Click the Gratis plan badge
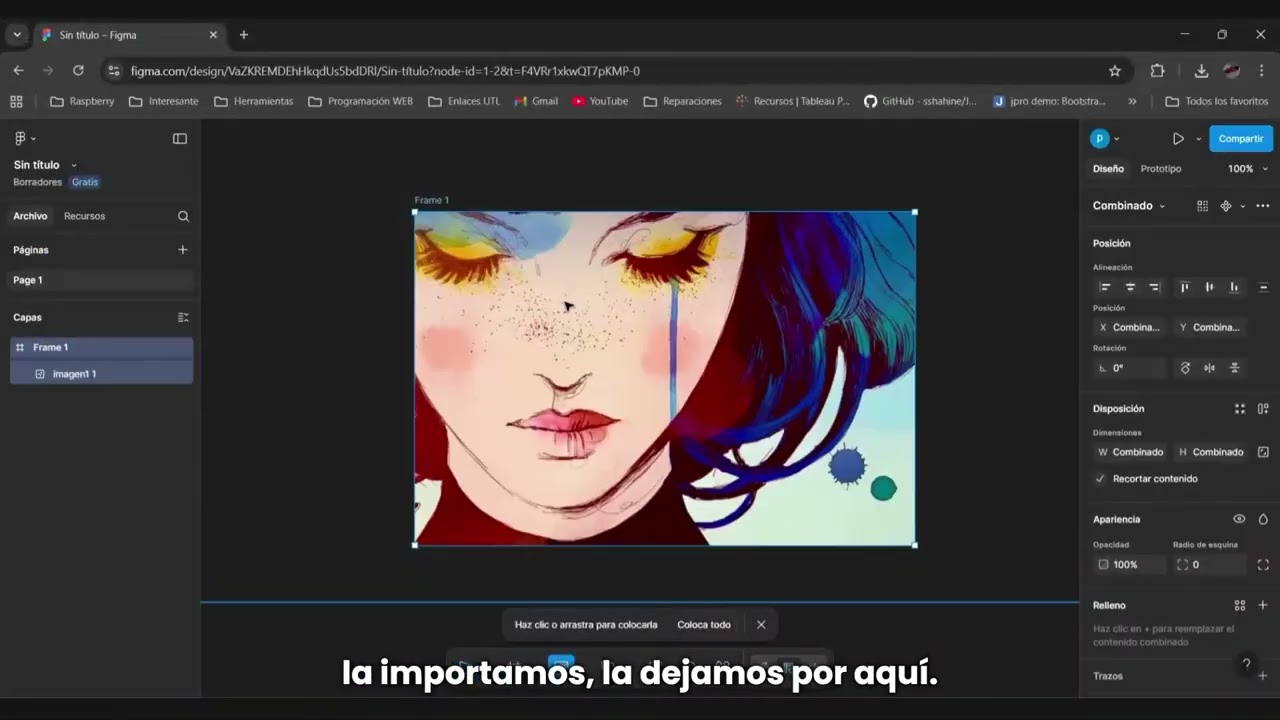Screen dimensions: 1280x720 click(x=85, y=182)
